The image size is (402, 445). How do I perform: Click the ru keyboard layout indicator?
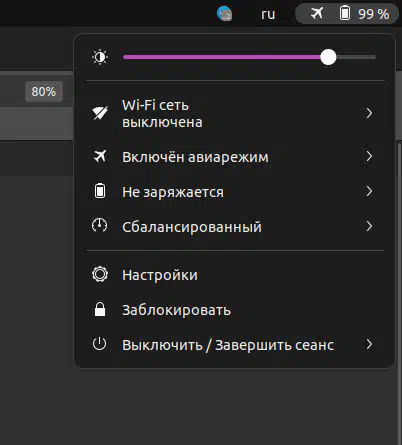point(268,14)
